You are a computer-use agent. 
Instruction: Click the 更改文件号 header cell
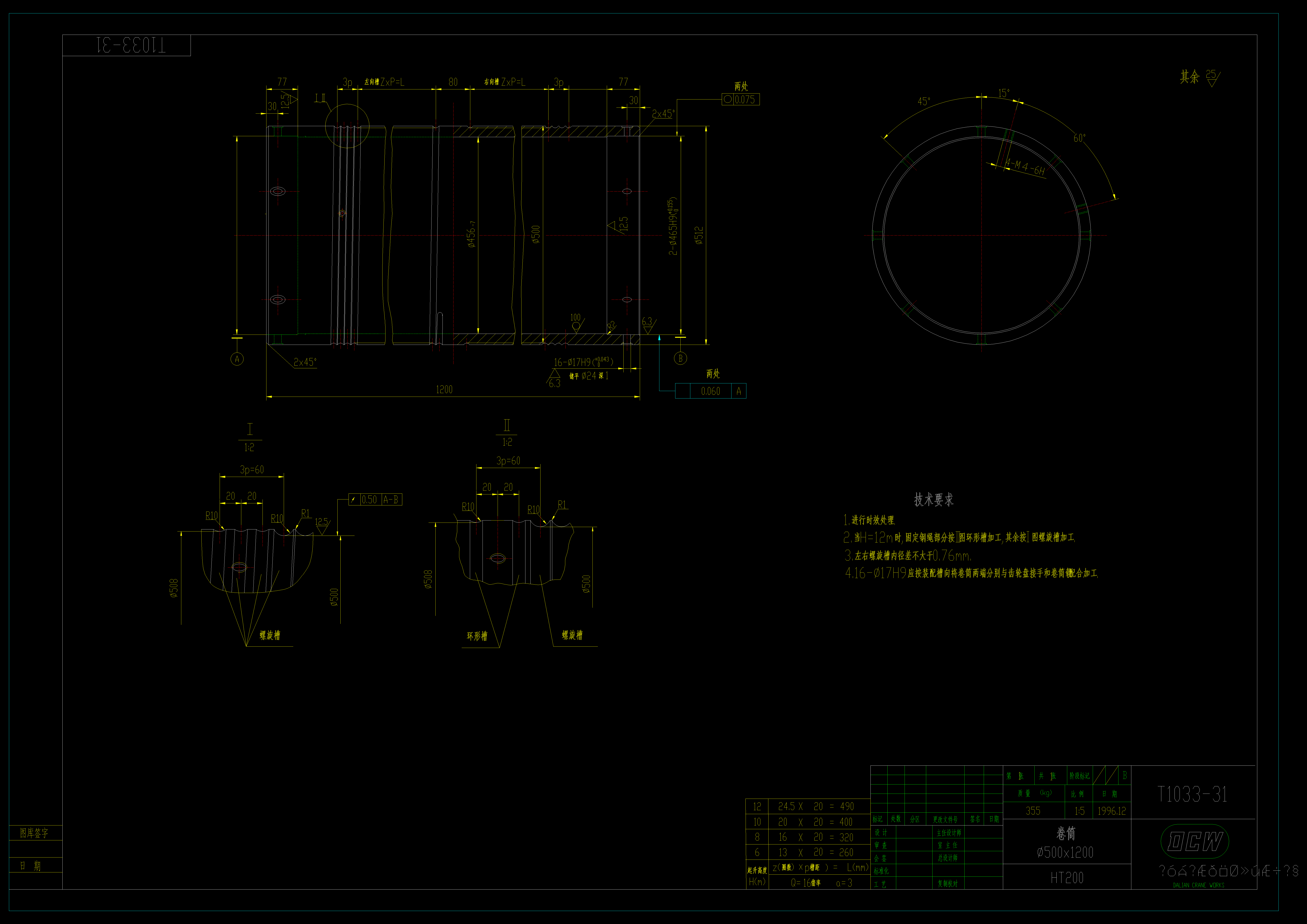pos(945,820)
